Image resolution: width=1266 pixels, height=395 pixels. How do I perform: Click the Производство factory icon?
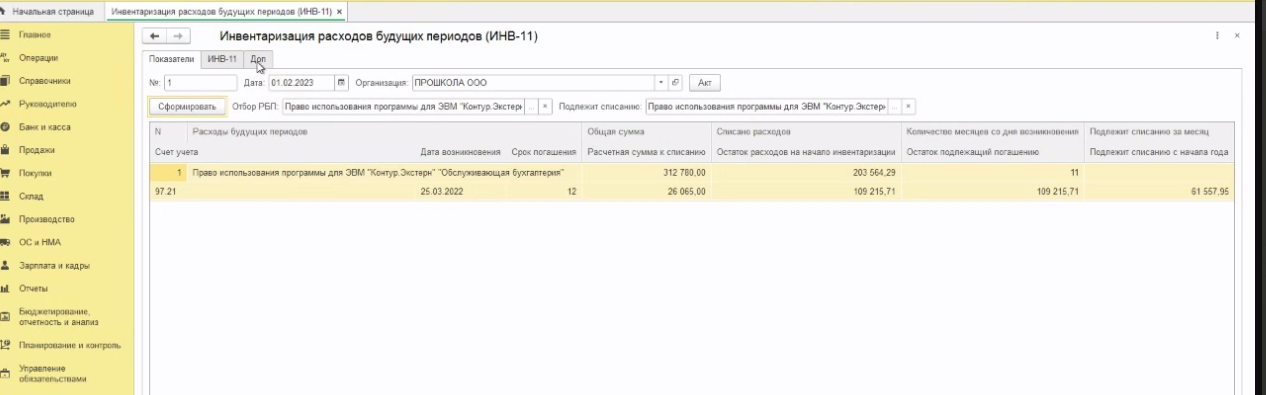pos(5,219)
